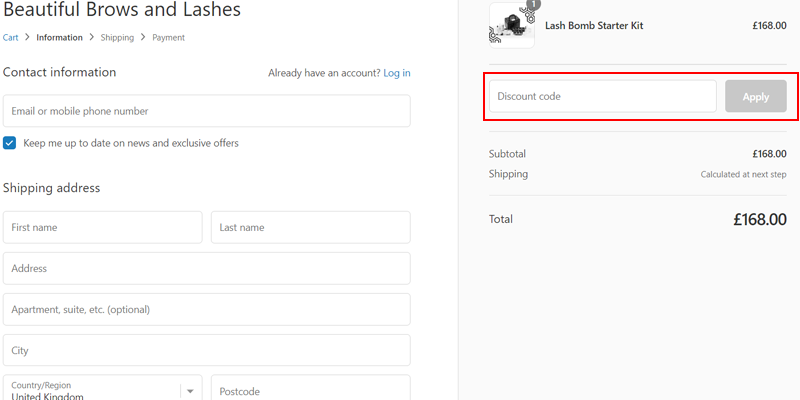Viewport: 800px width, 400px height.
Task: Click into the First name field
Action: (102, 227)
